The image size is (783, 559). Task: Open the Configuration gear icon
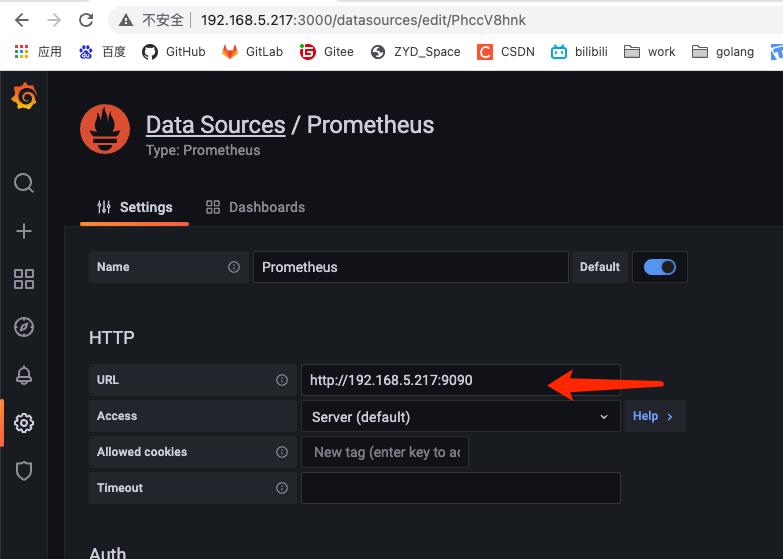pyautogui.click(x=24, y=423)
